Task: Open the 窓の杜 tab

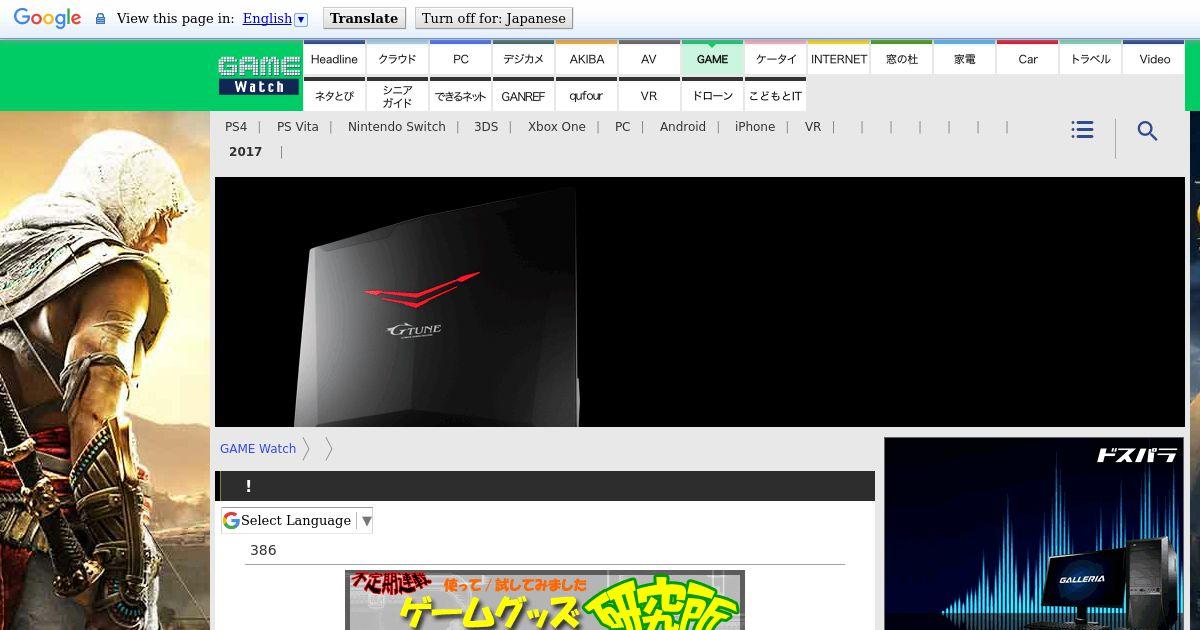Action: [901, 58]
